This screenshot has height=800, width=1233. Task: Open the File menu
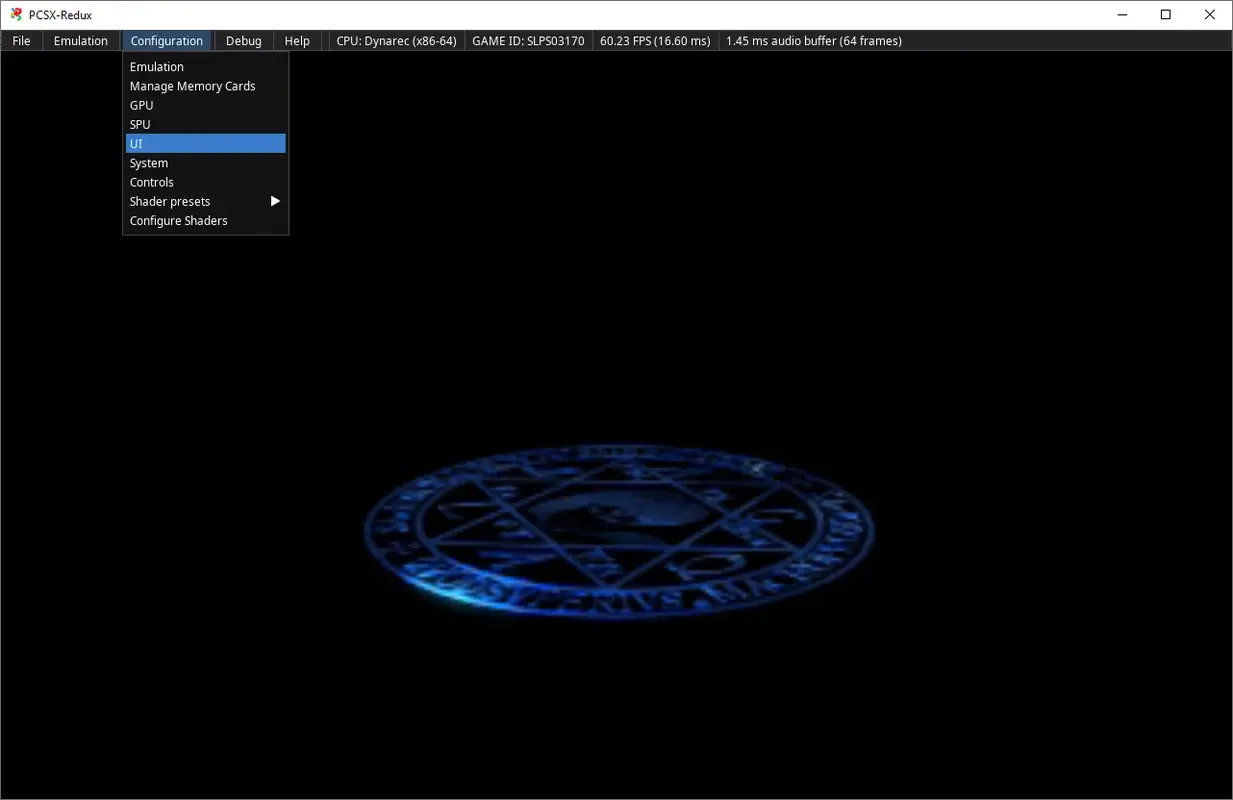pos(20,40)
